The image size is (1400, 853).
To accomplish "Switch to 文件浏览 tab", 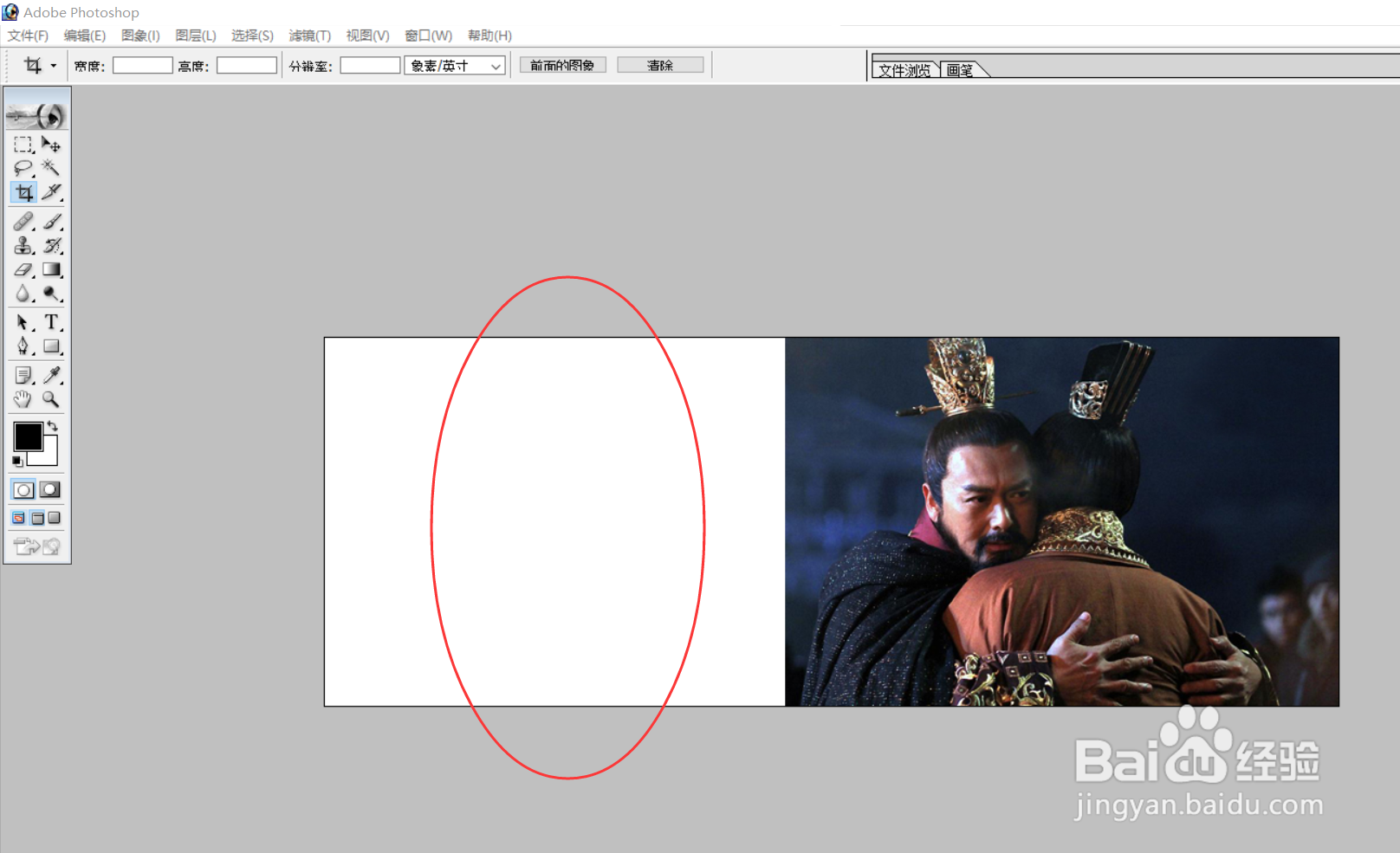I will point(905,70).
